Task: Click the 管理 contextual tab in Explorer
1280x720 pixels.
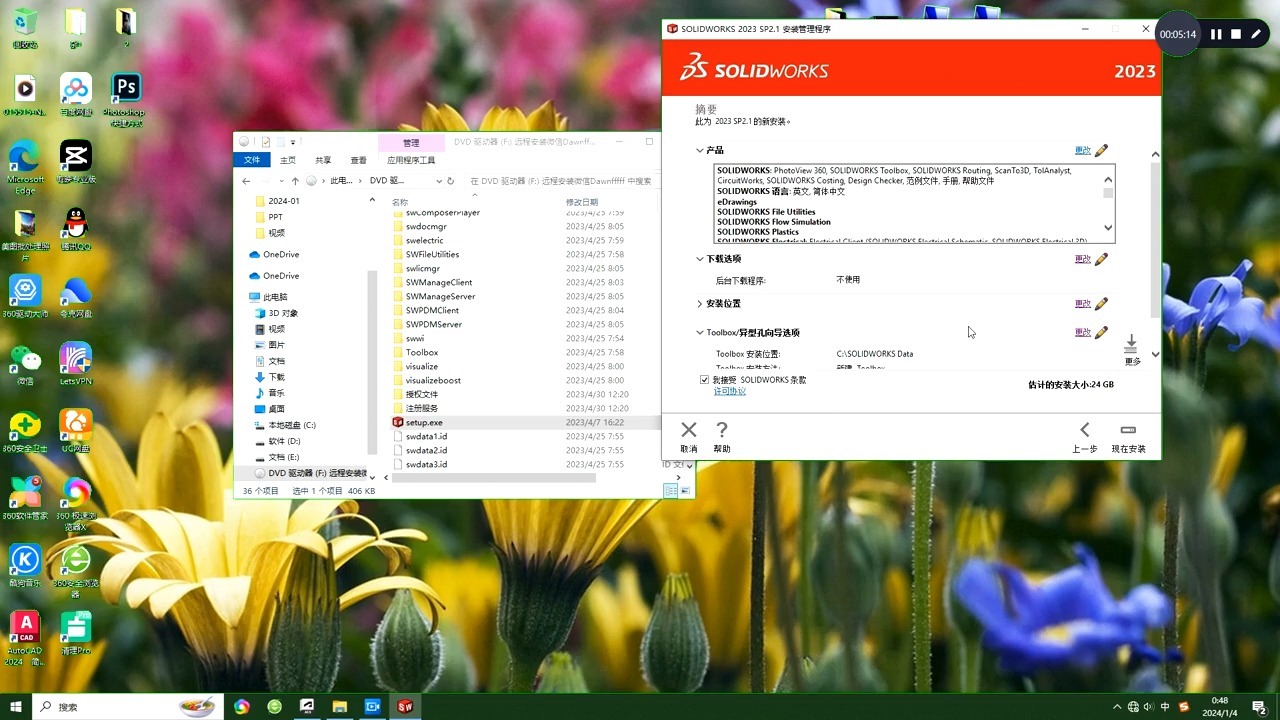Action: tap(411, 142)
